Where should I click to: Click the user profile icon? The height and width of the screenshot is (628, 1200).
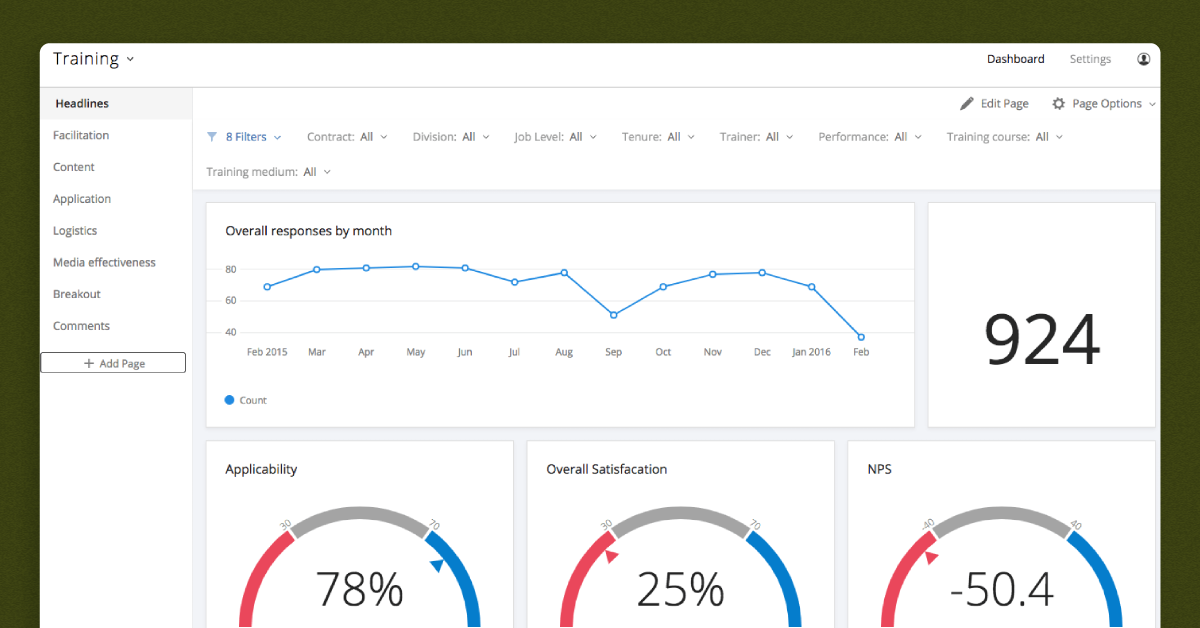tap(1143, 59)
